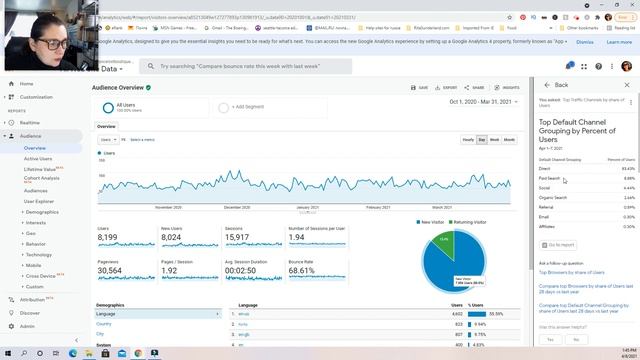Open the Active Users report
Image resolution: width=640 pixels, height=360 pixels.
(38, 159)
